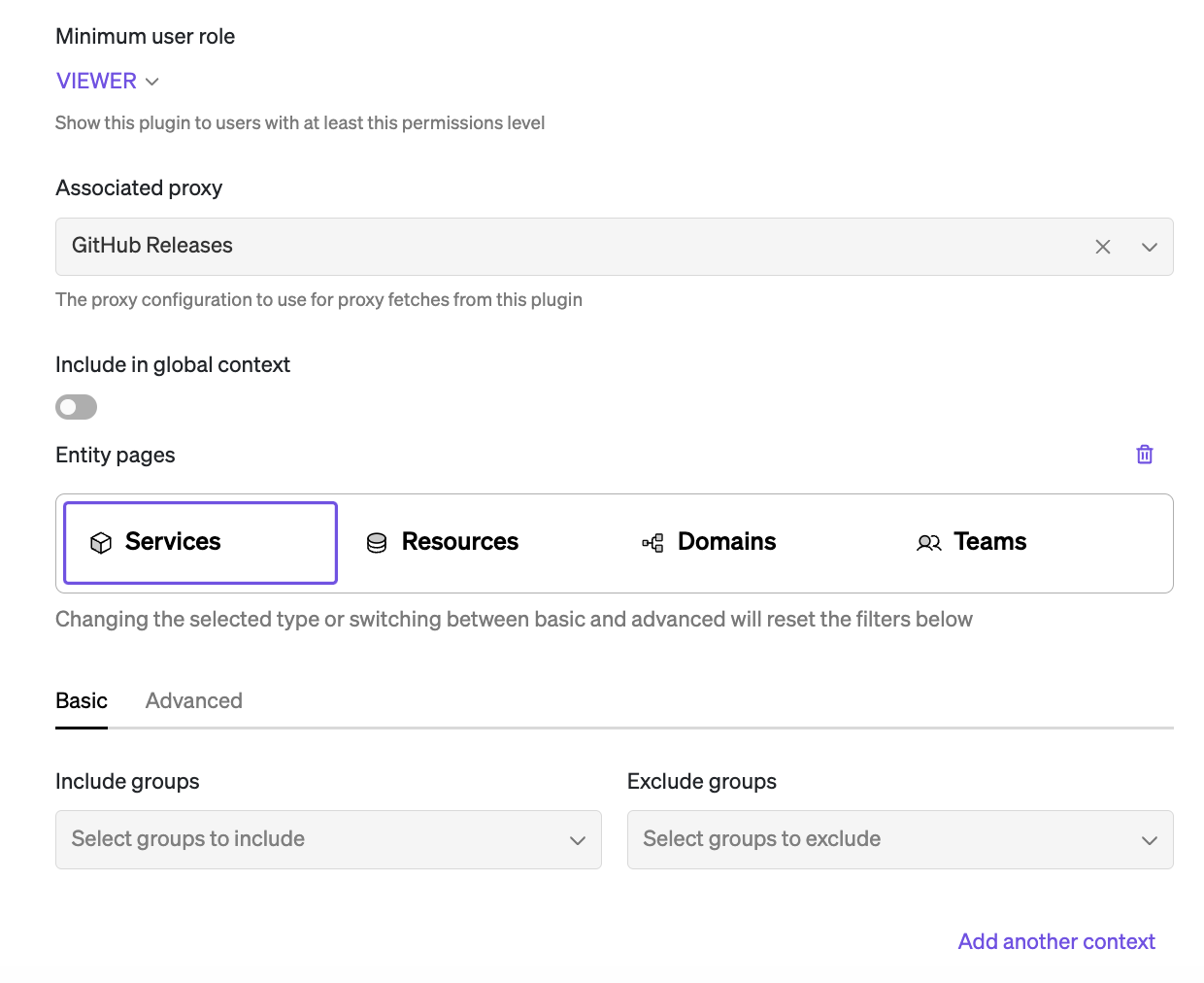
Task: Click the chevron in Exclude groups field
Action: click(x=1150, y=840)
